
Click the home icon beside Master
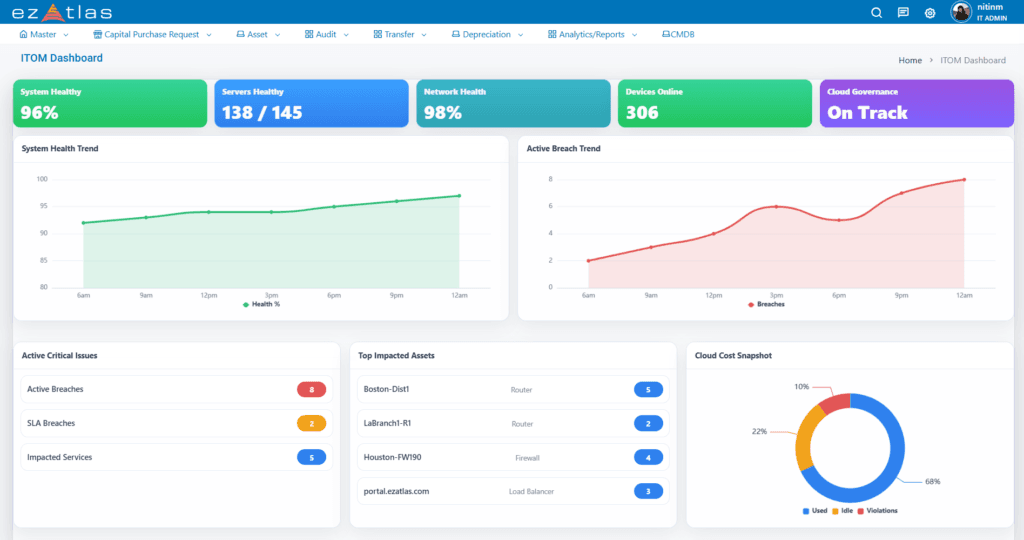click(24, 34)
